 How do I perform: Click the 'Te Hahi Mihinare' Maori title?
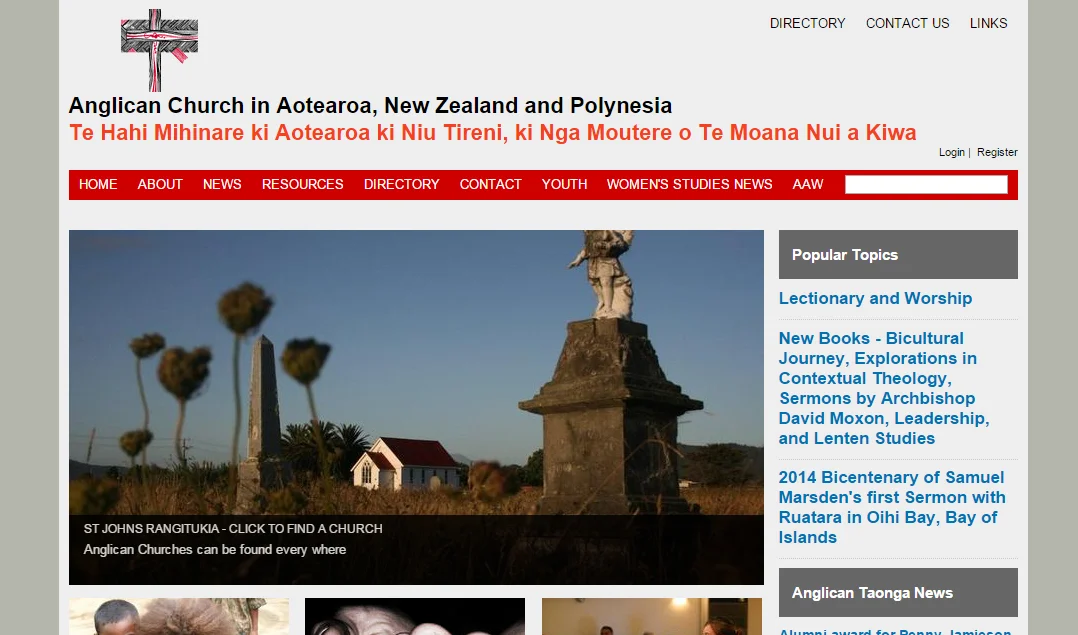pyautogui.click(x=492, y=132)
